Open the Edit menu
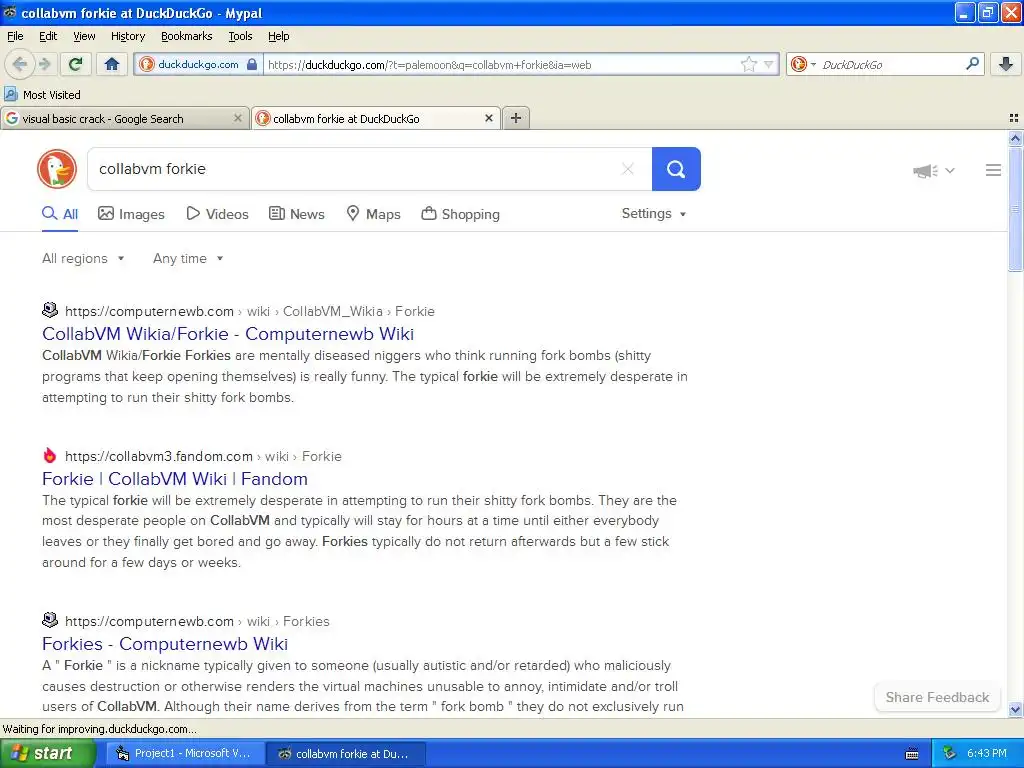 point(48,36)
